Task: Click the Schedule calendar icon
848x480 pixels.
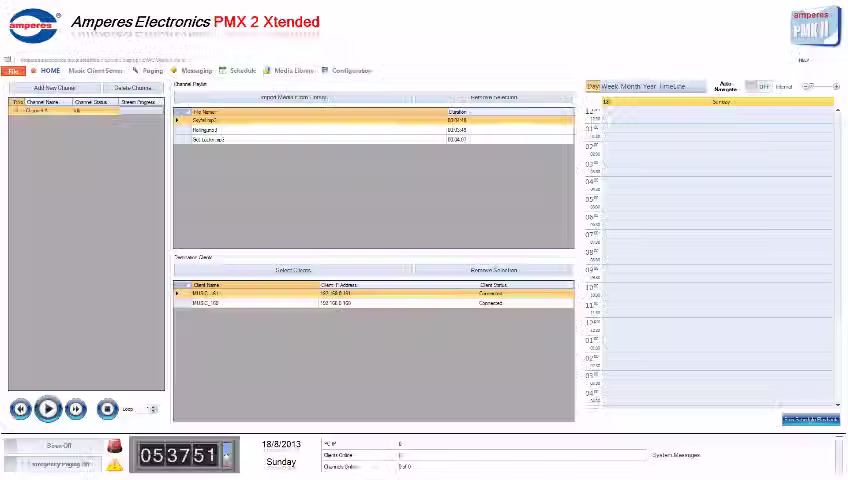Action: (x=222, y=70)
